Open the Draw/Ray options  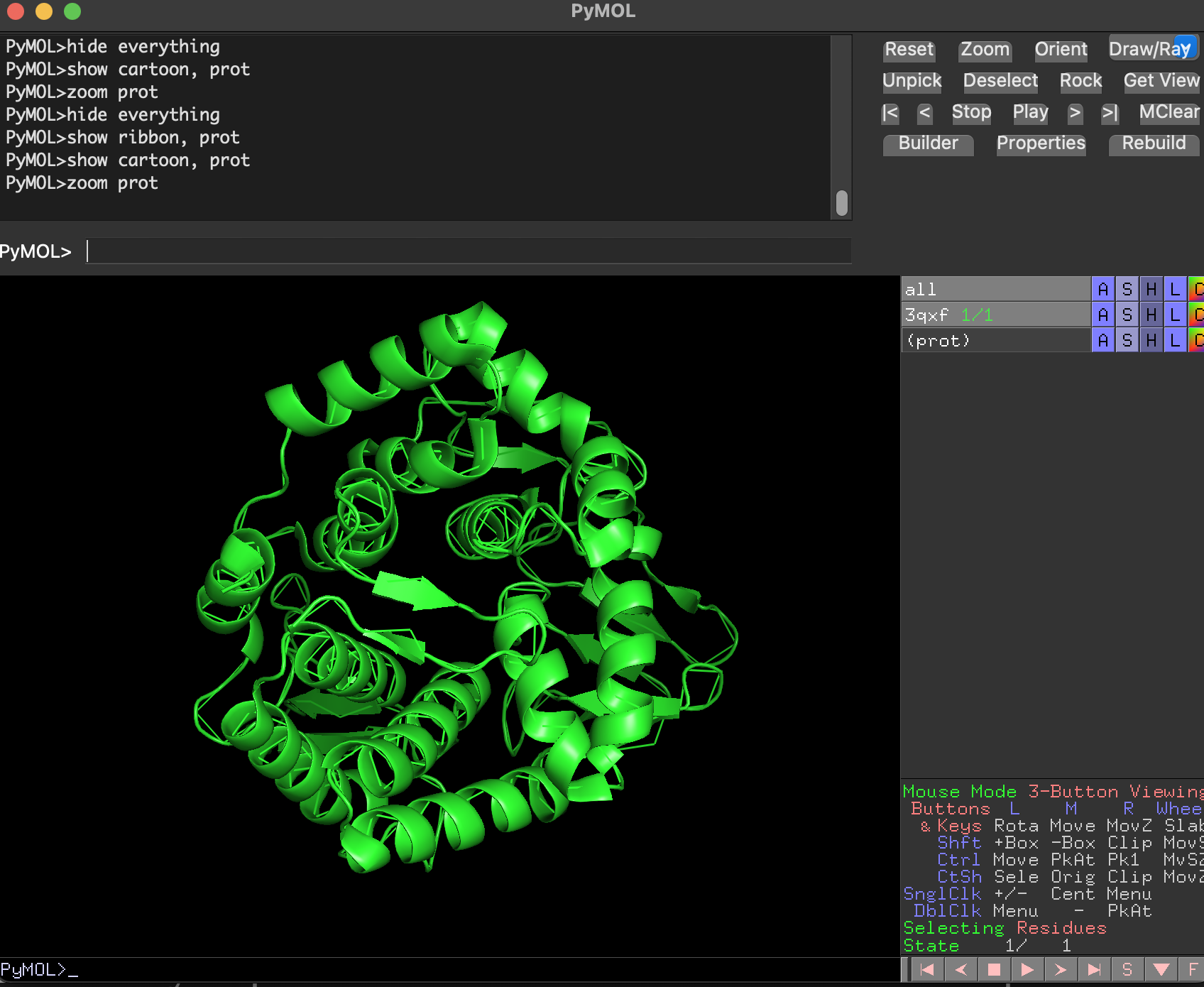[x=1153, y=49]
